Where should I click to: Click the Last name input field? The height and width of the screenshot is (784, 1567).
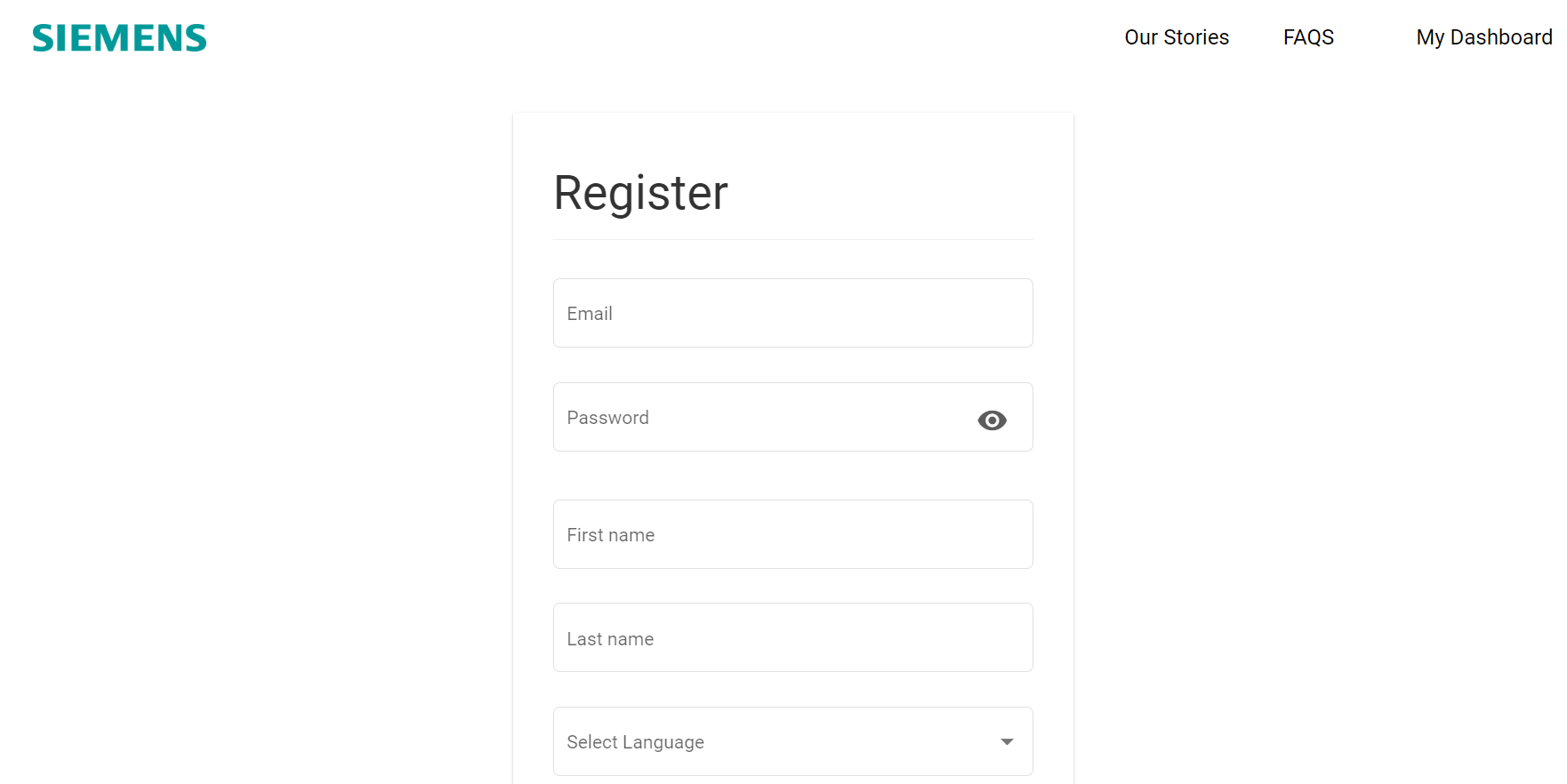click(x=792, y=638)
